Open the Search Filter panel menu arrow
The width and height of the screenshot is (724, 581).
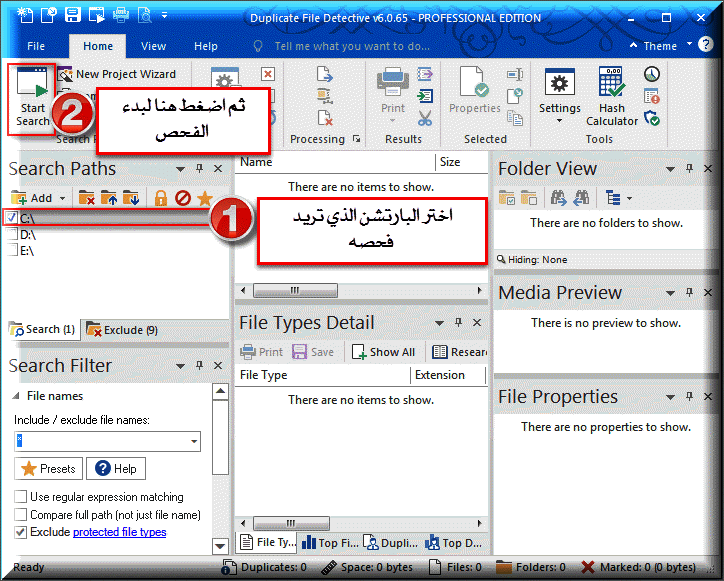tap(181, 366)
